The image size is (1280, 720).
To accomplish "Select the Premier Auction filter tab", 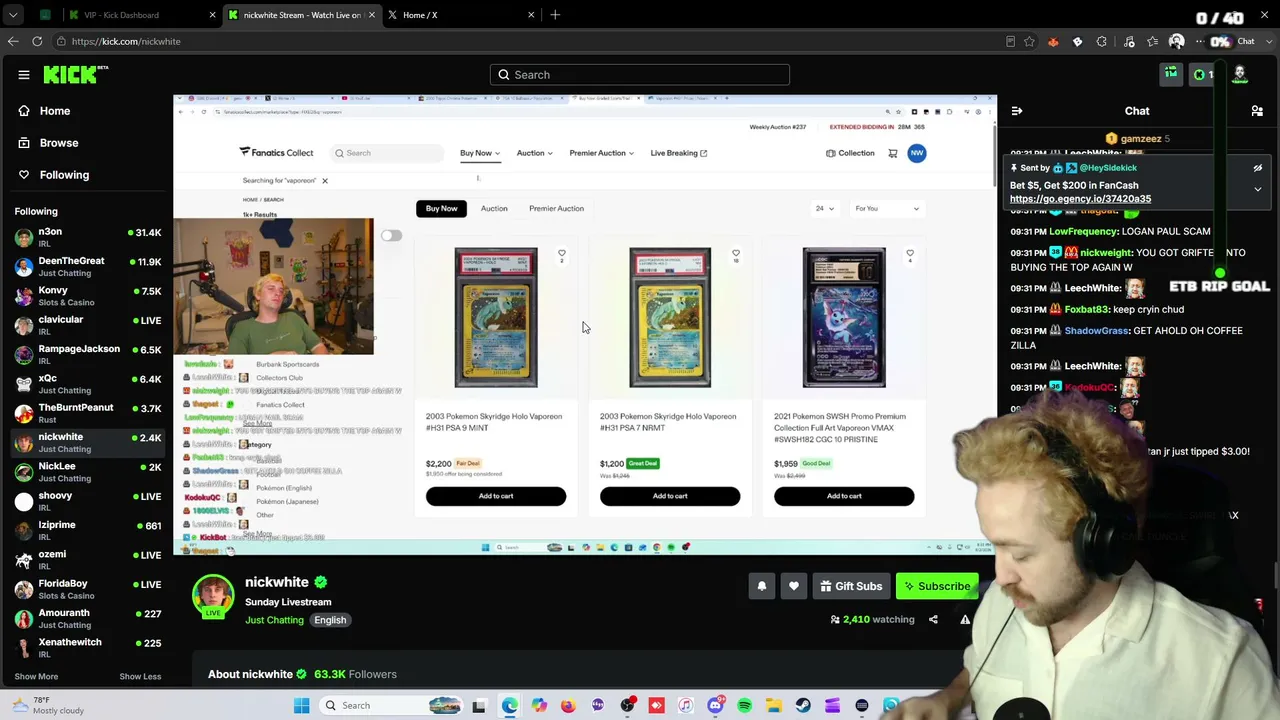I will click(556, 209).
